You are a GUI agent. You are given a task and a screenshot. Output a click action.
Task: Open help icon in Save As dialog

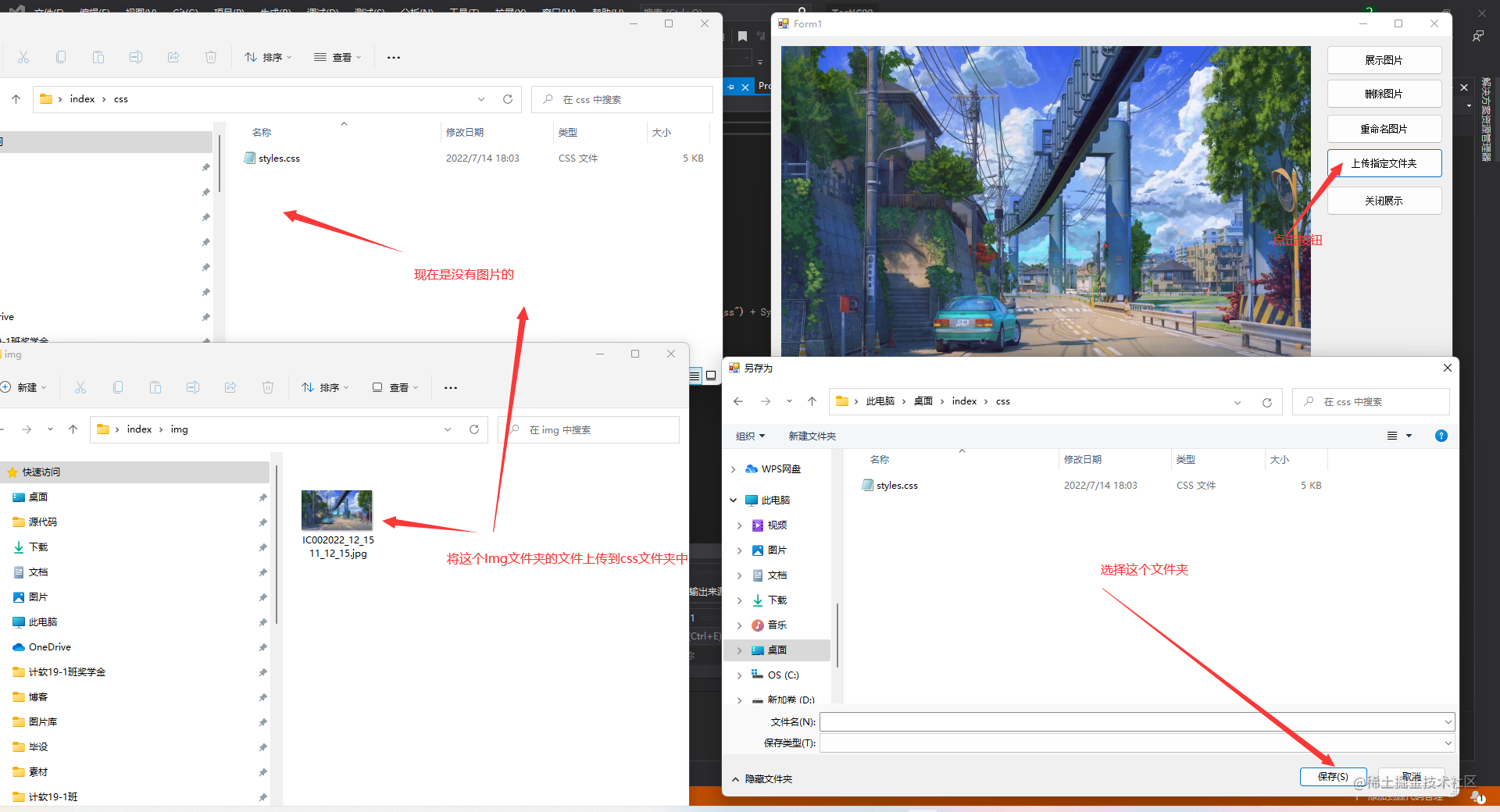pos(1441,436)
